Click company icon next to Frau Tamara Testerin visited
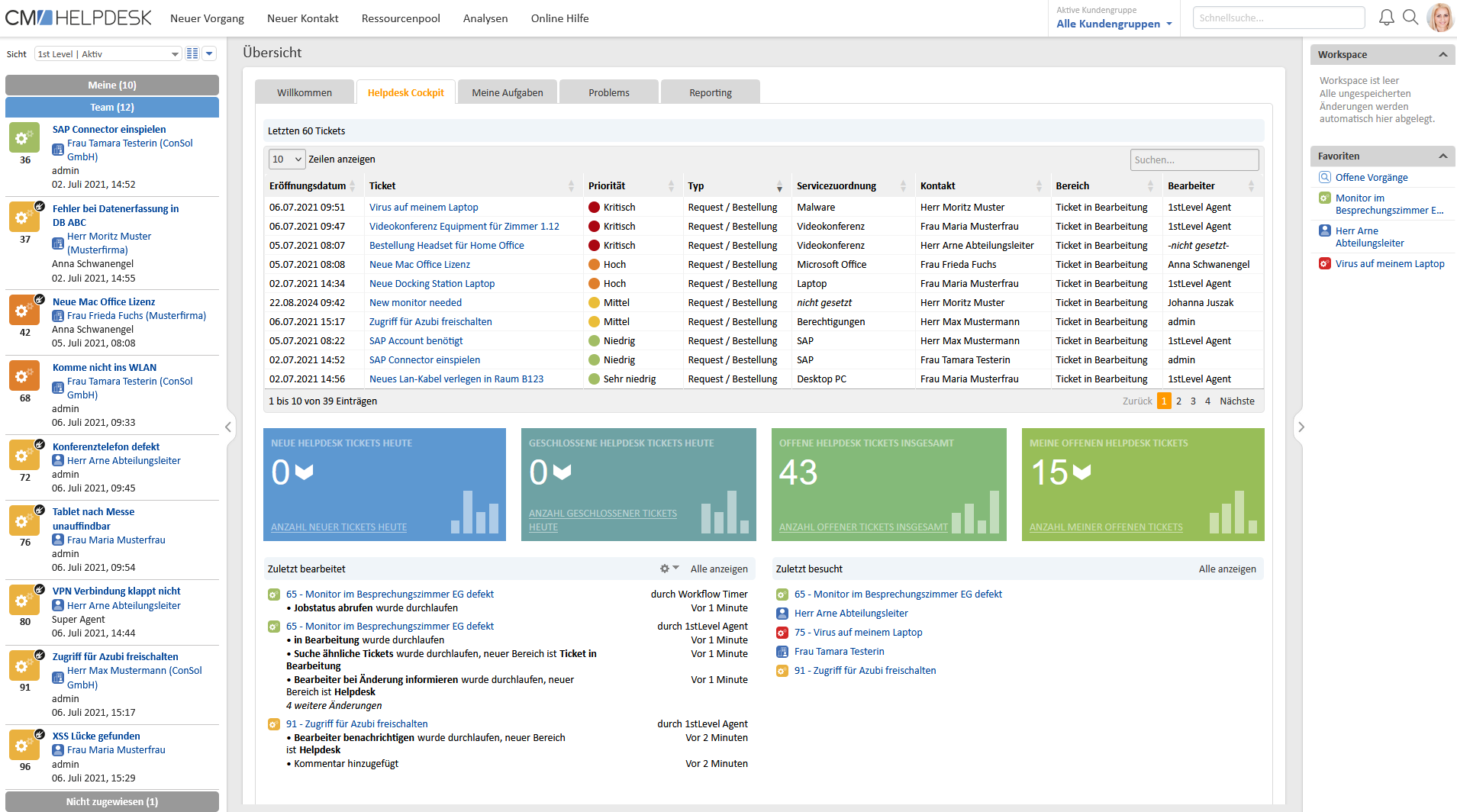Viewport: 1457px width, 812px height. (782, 651)
